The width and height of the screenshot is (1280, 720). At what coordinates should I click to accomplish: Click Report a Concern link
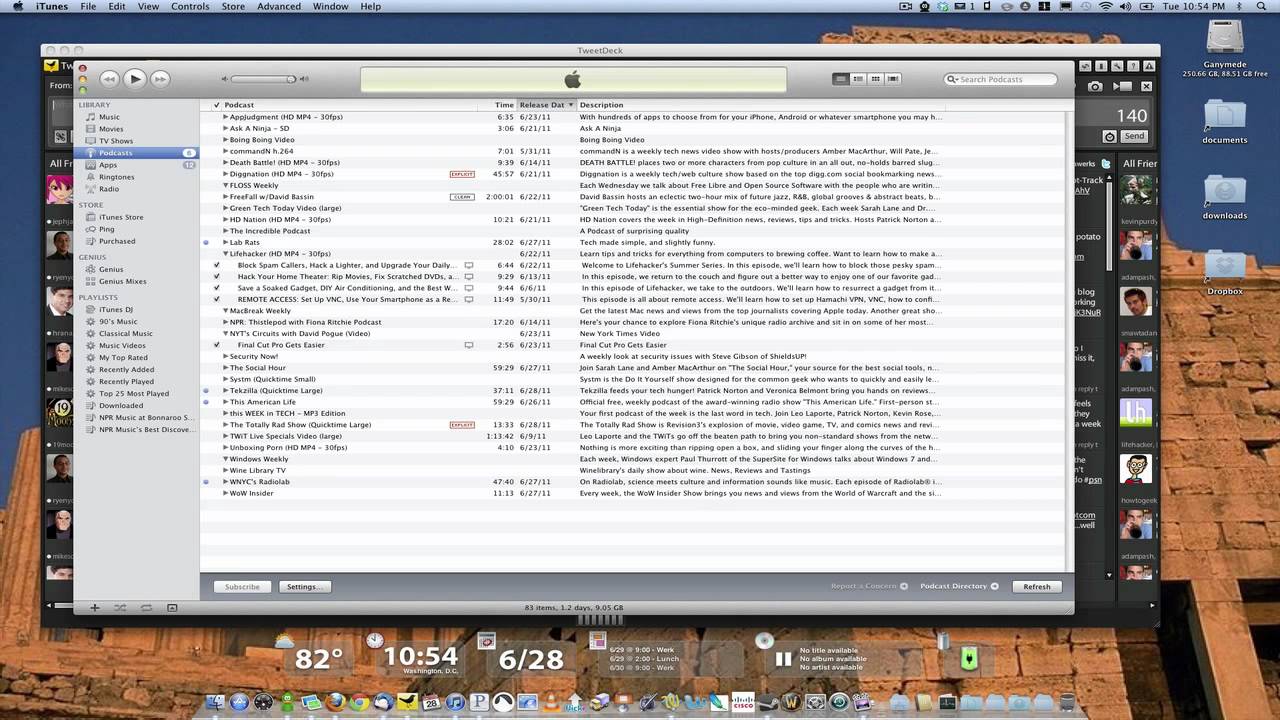[869, 586]
